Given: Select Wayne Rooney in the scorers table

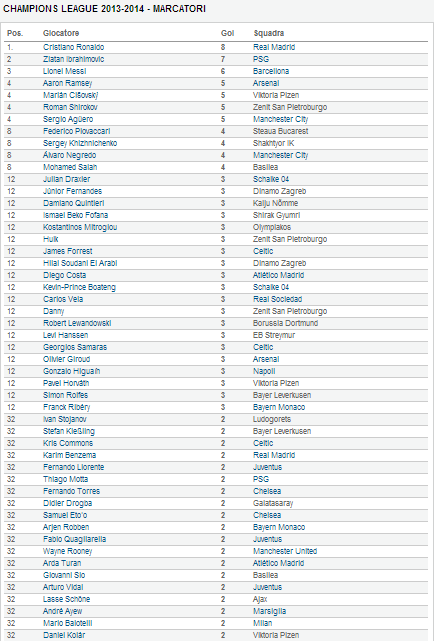Looking at the screenshot, I should pyautogui.click(x=67, y=551).
